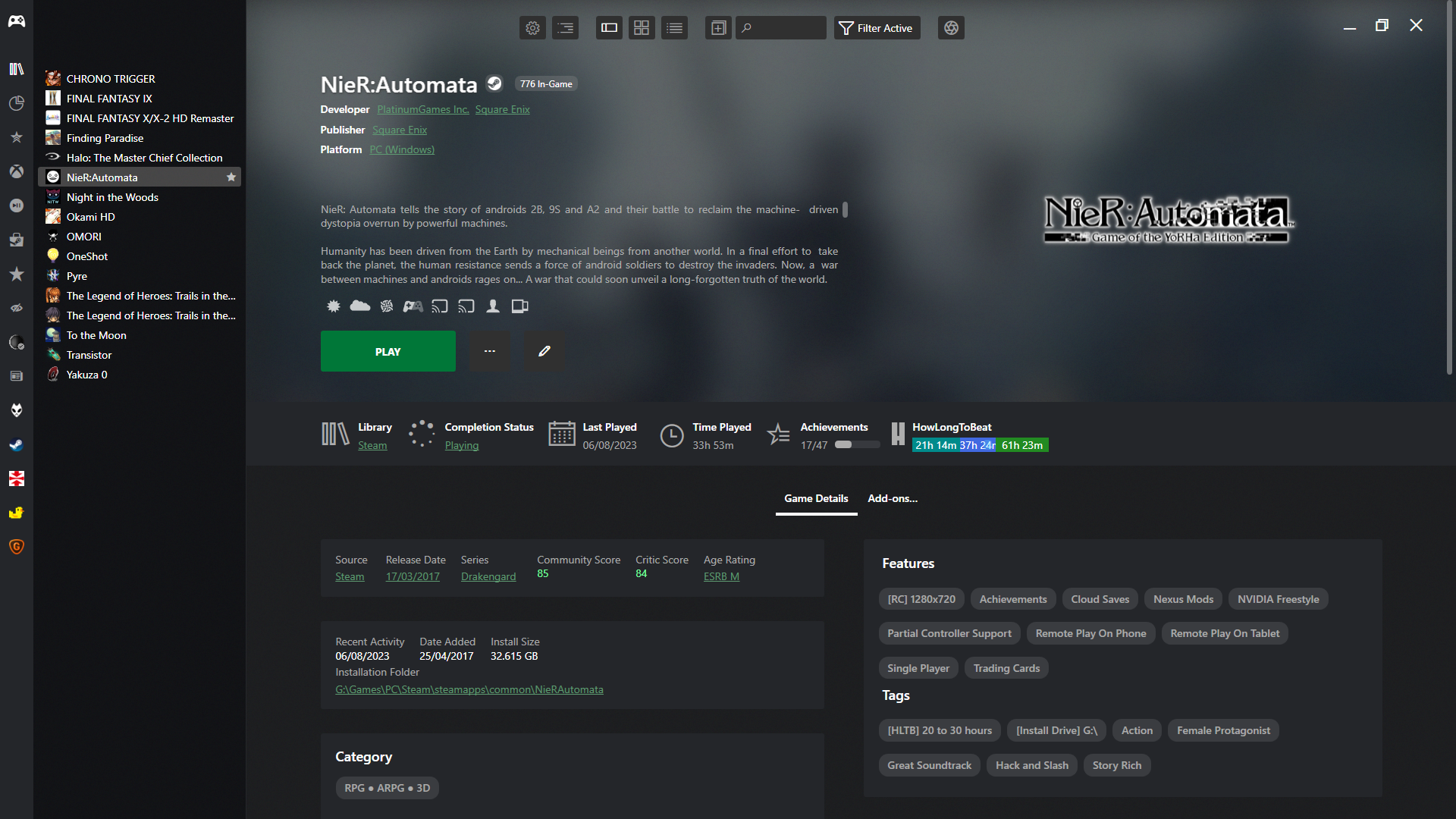Switch to the Add-ons tab
Image resolution: width=1456 pixels, height=819 pixels.
(893, 498)
